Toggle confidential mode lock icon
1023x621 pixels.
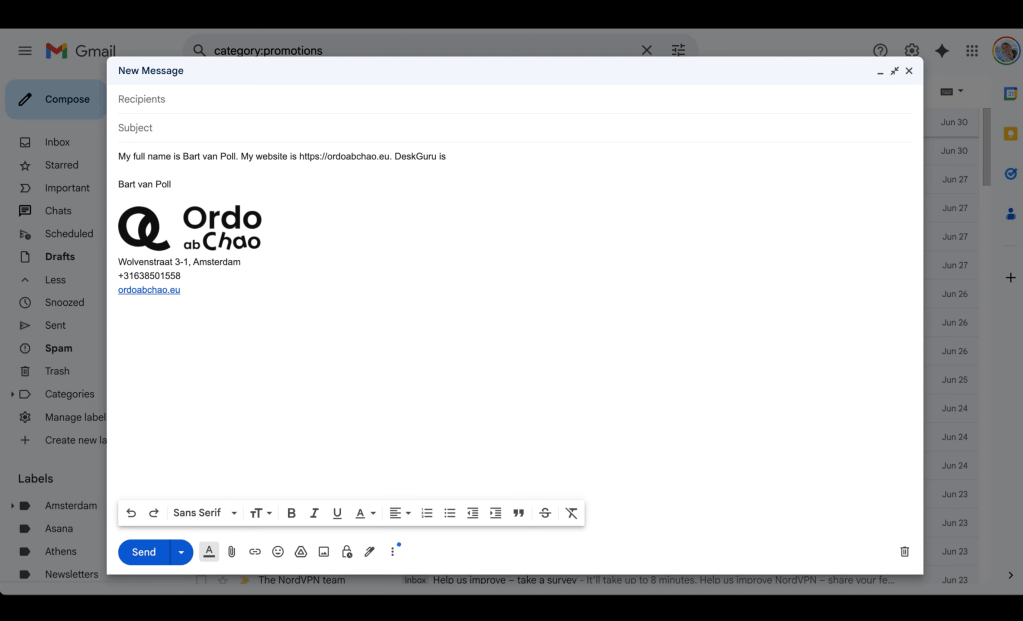click(x=347, y=552)
